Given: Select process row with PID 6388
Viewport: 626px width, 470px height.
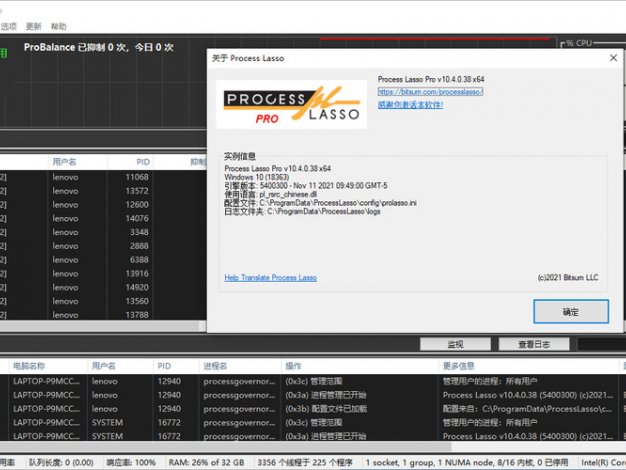Looking at the screenshot, I should [103, 260].
